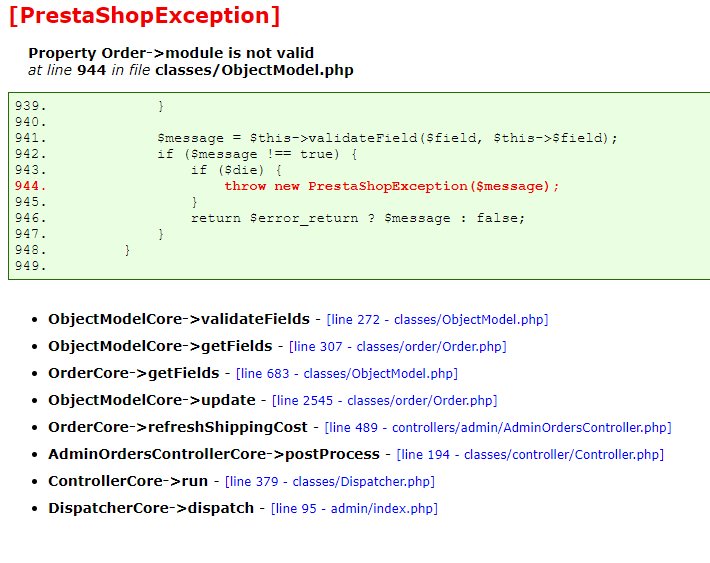Open link line 2545 classes/order/Order.php

(384, 401)
